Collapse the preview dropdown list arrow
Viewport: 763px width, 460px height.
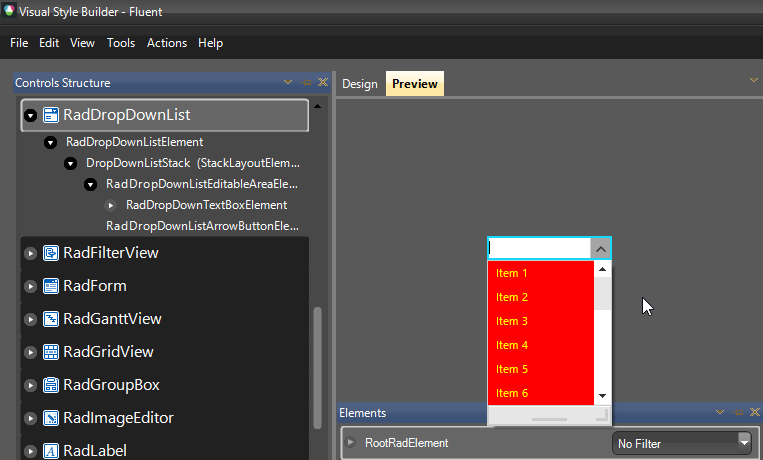tap(600, 249)
